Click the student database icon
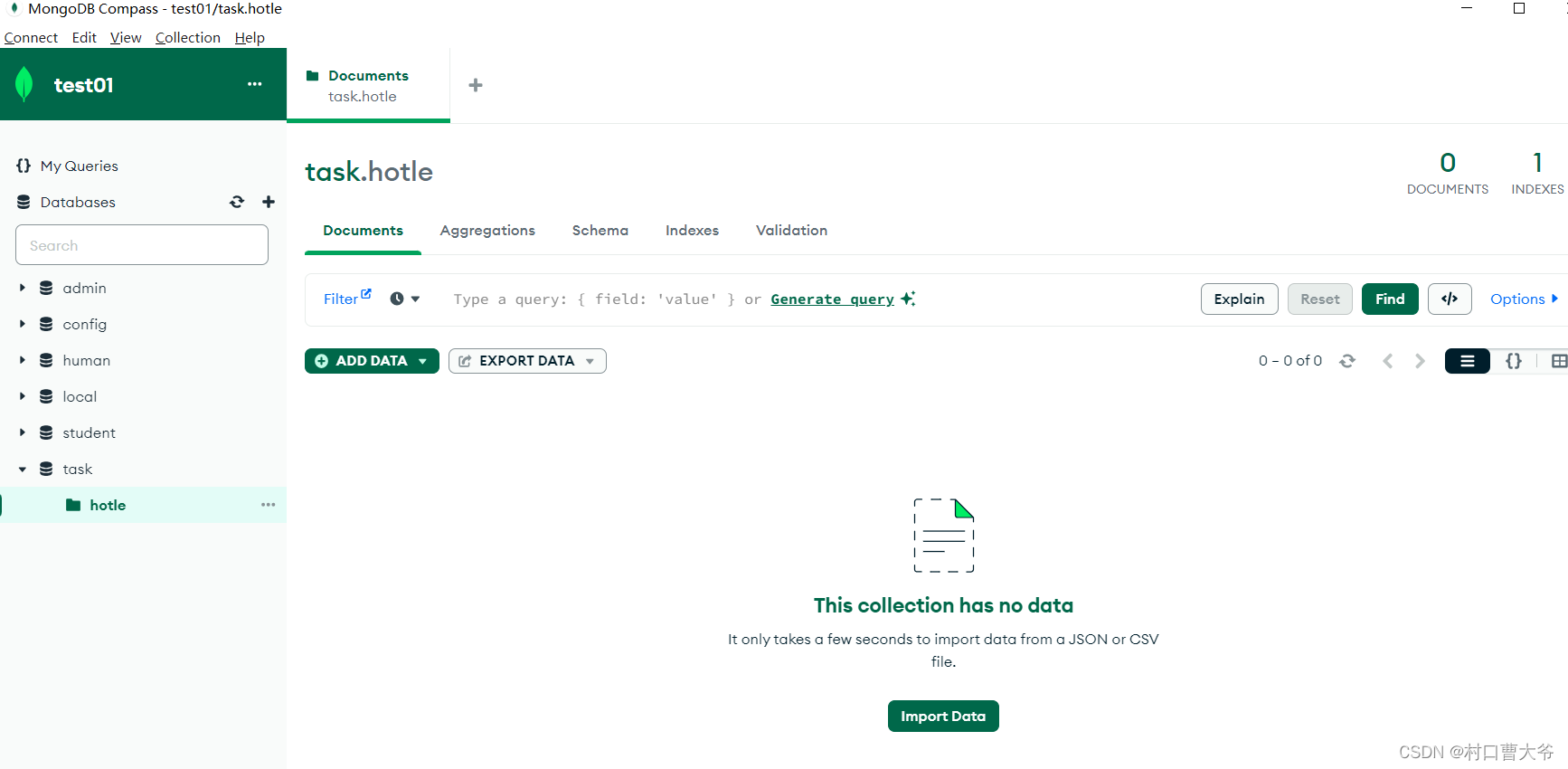Image resolution: width=1568 pixels, height=769 pixels. pos(46,432)
